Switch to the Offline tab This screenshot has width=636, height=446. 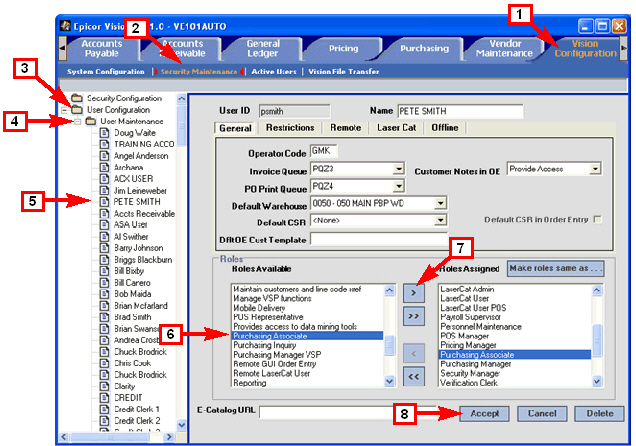(x=445, y=128)
